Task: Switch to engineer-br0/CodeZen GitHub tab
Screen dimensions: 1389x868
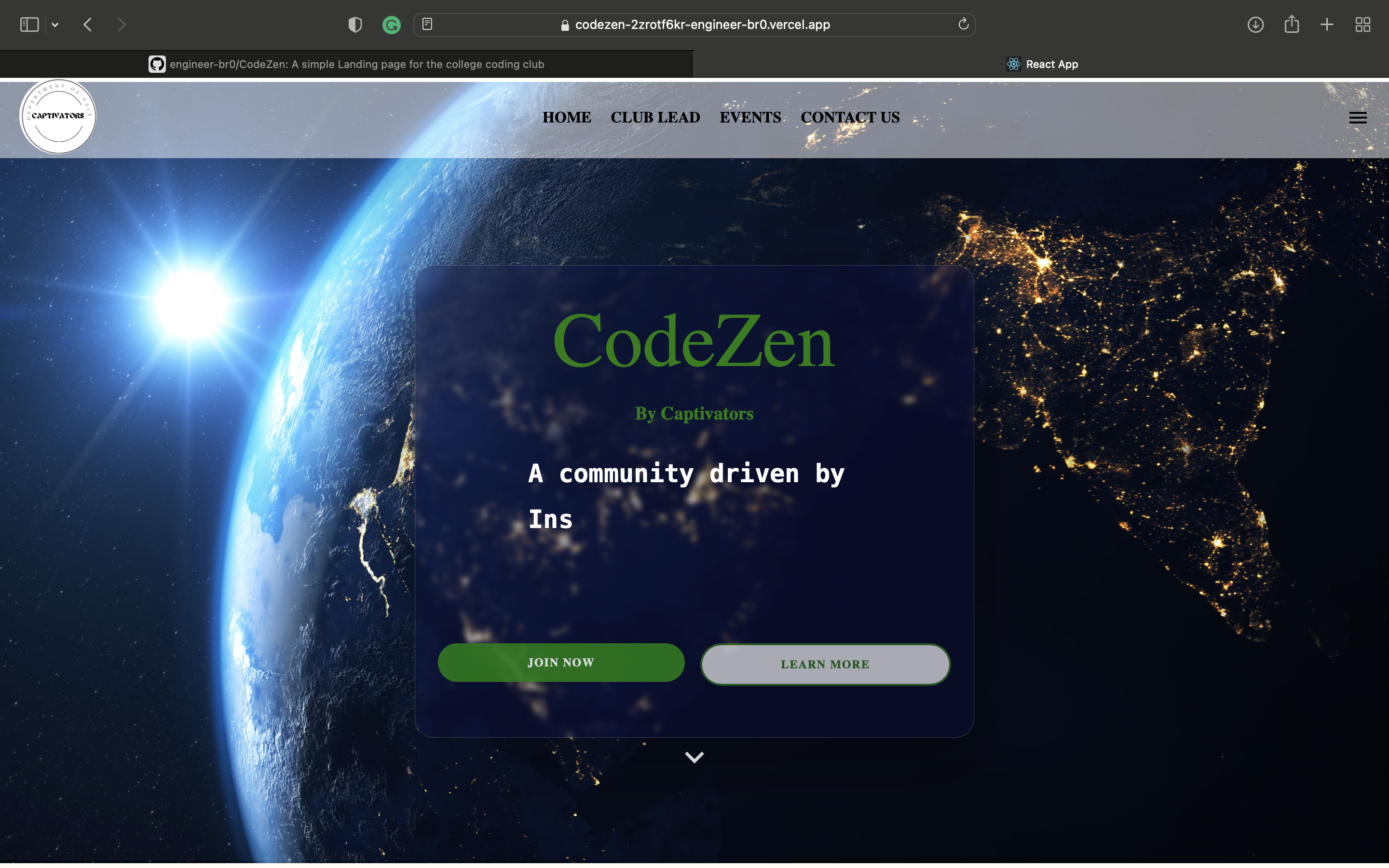Action: click(347, 64)
